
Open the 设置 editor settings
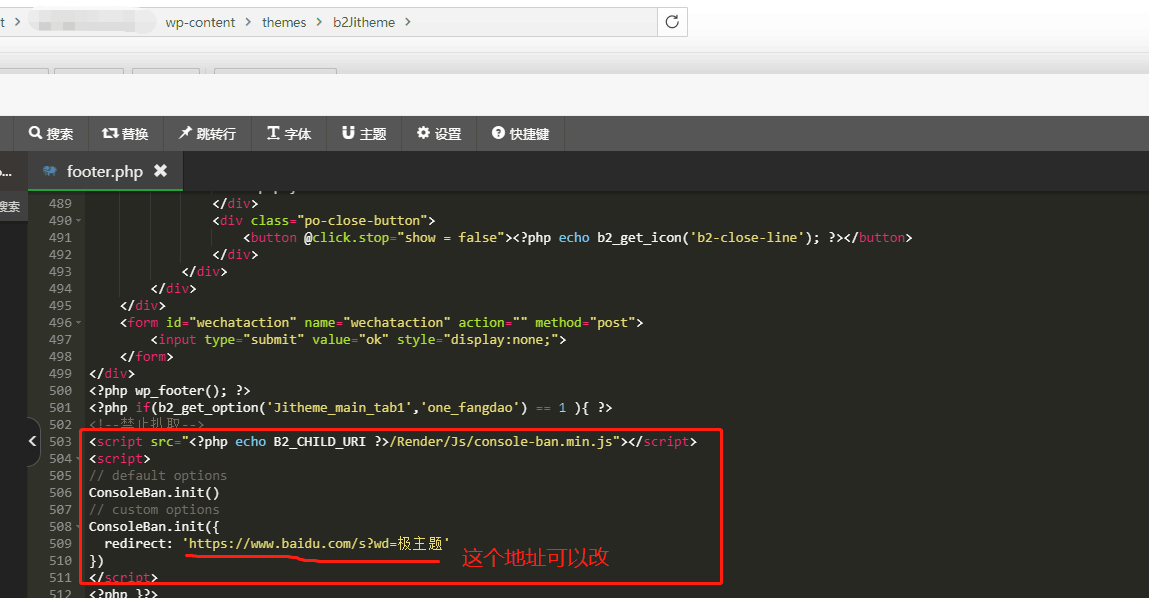(x=439, y=133)
